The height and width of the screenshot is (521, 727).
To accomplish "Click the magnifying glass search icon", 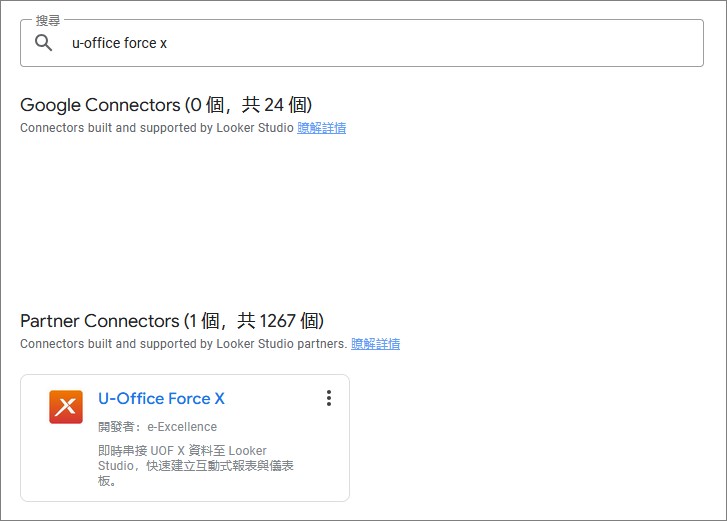I will click(x=43, y=43).
